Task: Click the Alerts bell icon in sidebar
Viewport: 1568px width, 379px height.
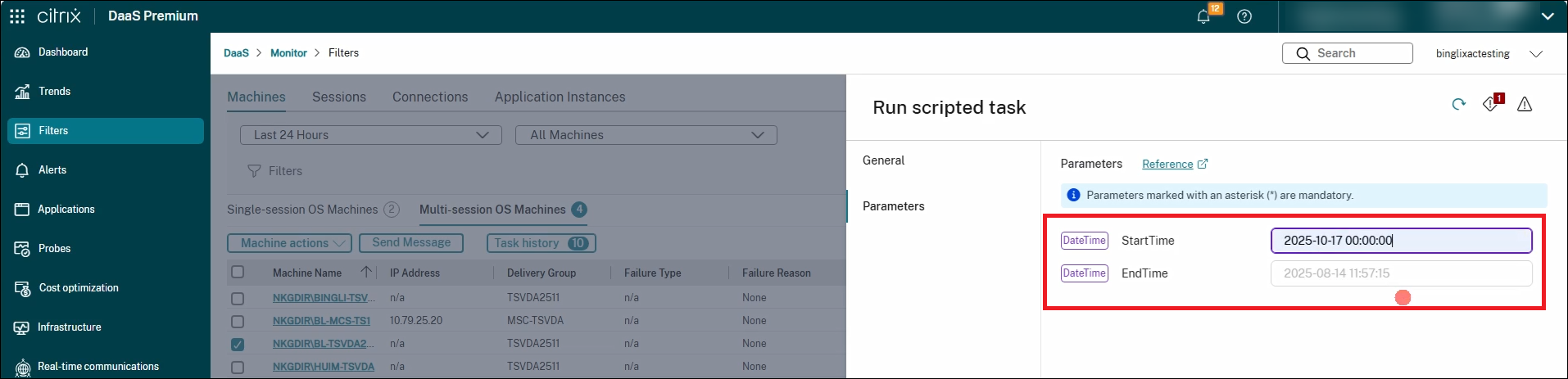Action: point(22,170)
